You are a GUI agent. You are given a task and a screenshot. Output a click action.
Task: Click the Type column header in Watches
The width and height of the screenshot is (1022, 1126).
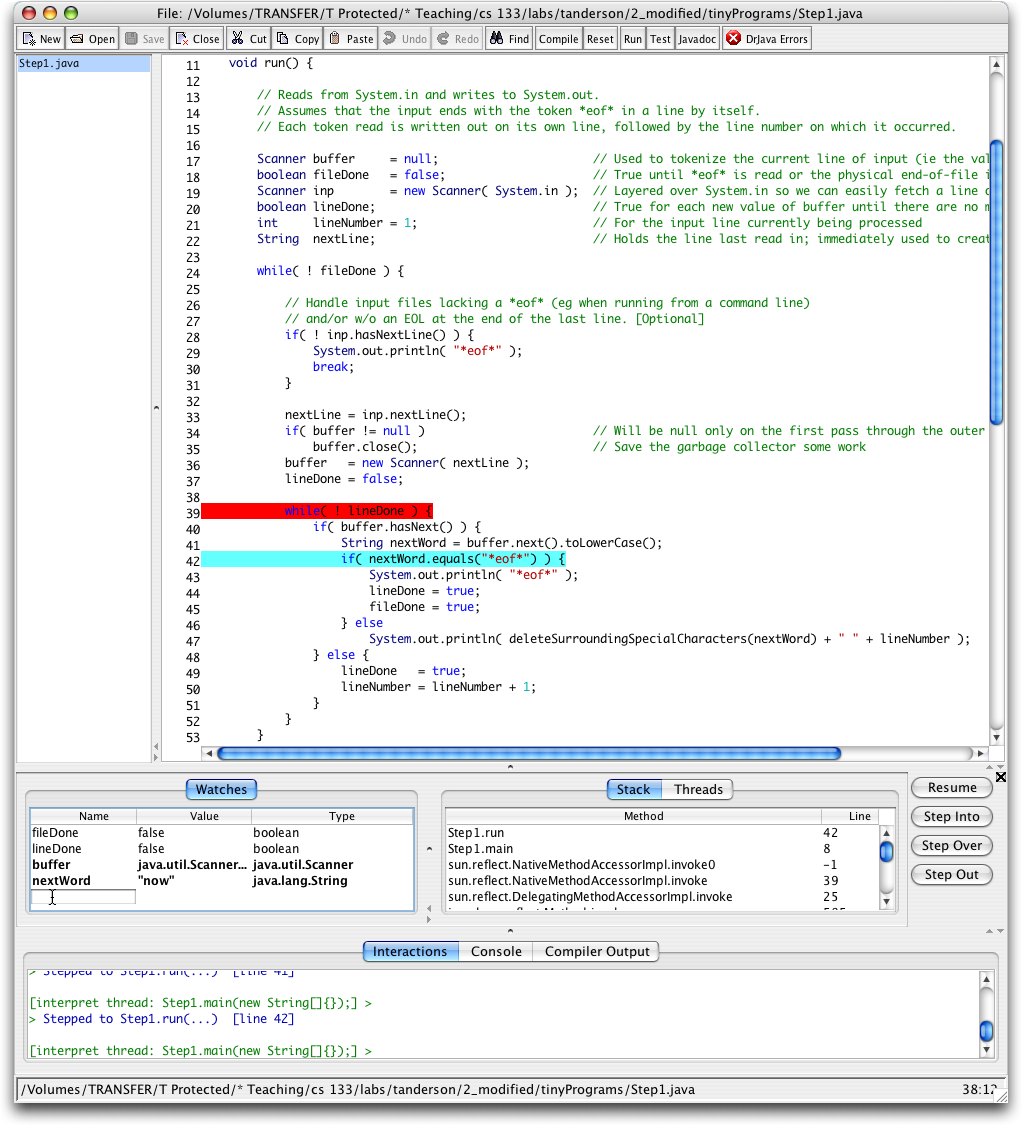coord(333,816)
